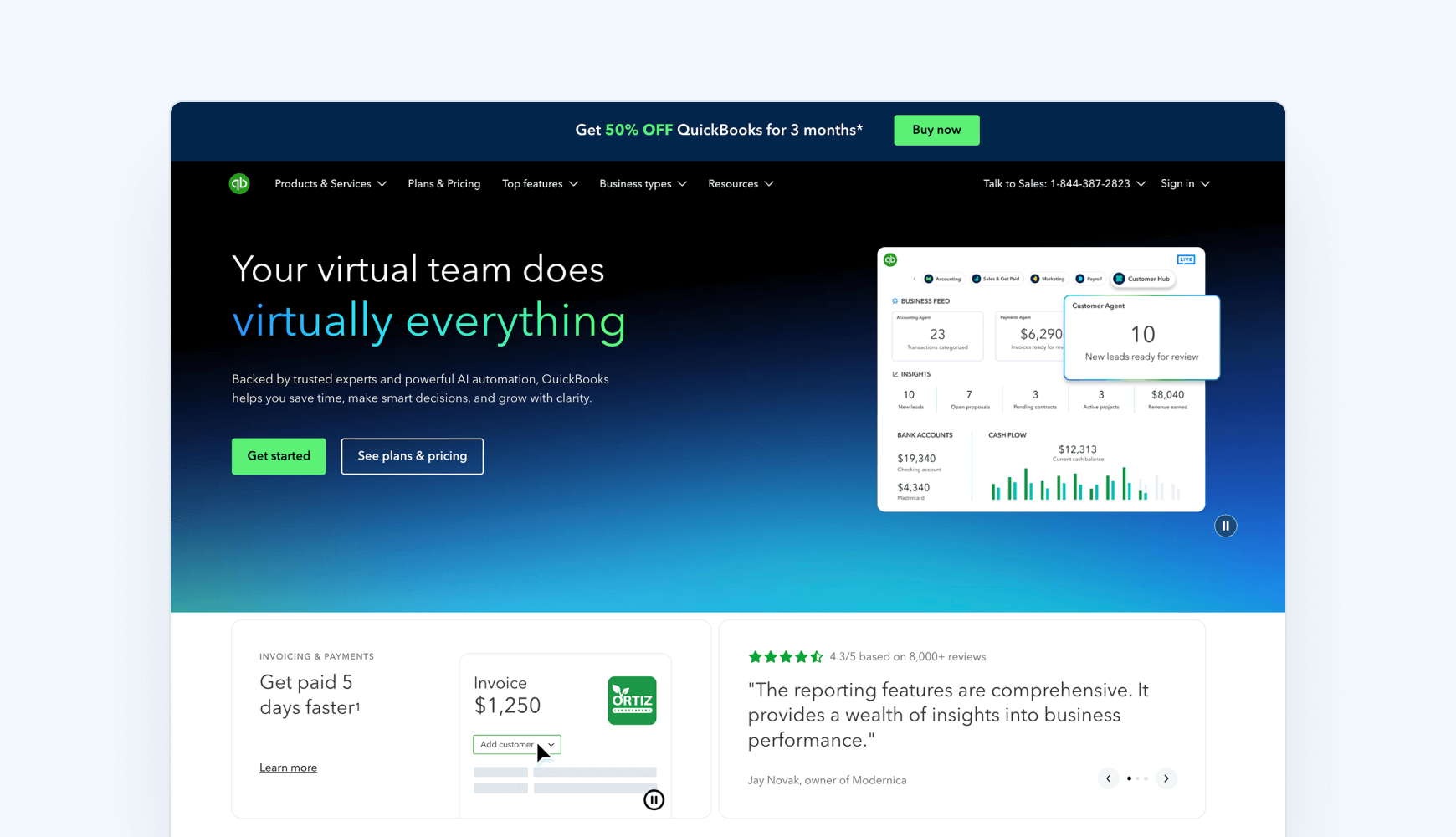1456x837 pixels.
Task: Advance testimonials with the next arrow
Action: click(x=1166, y=778)
